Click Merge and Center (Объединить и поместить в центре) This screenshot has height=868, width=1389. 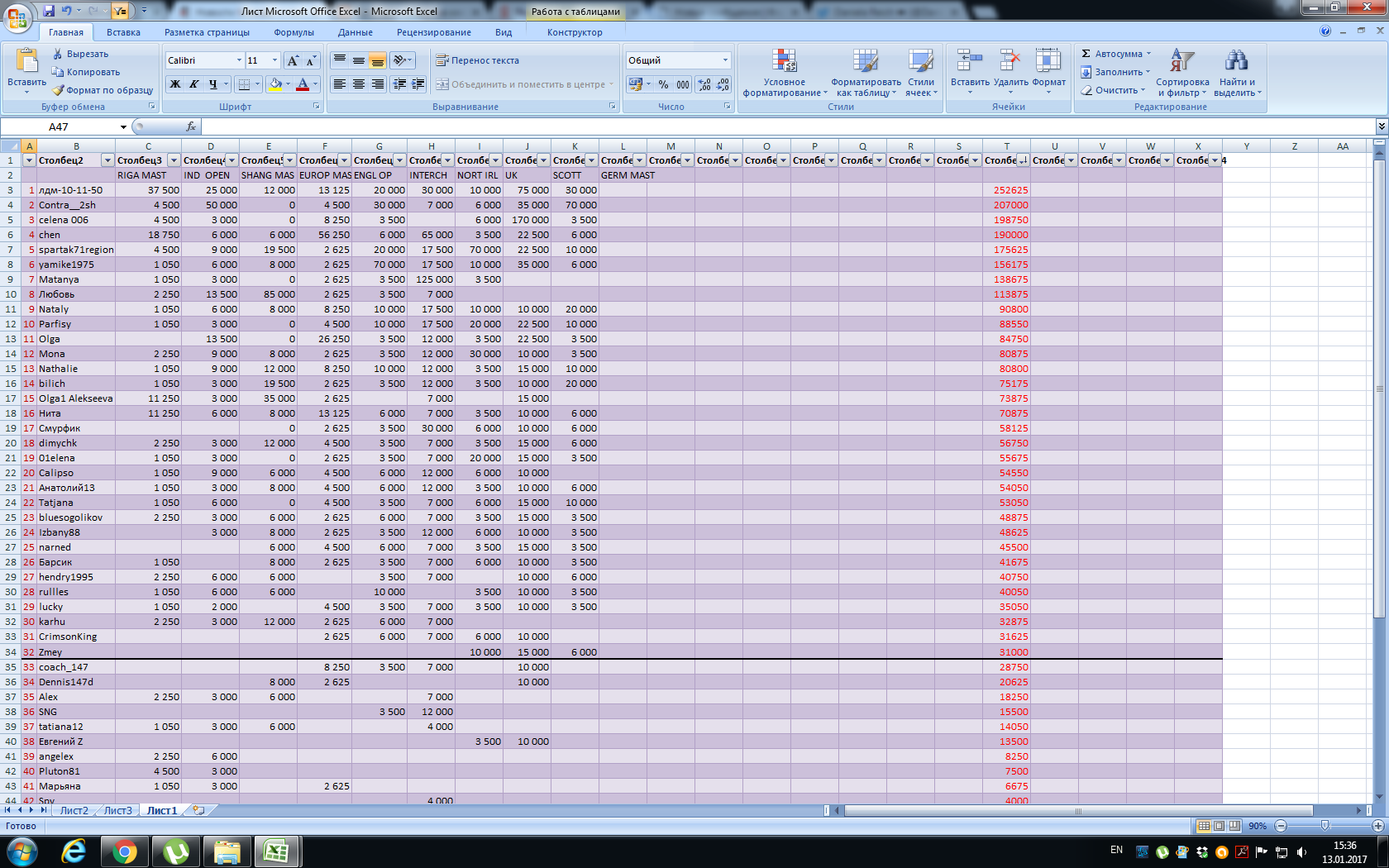click(x=523, y=84)
